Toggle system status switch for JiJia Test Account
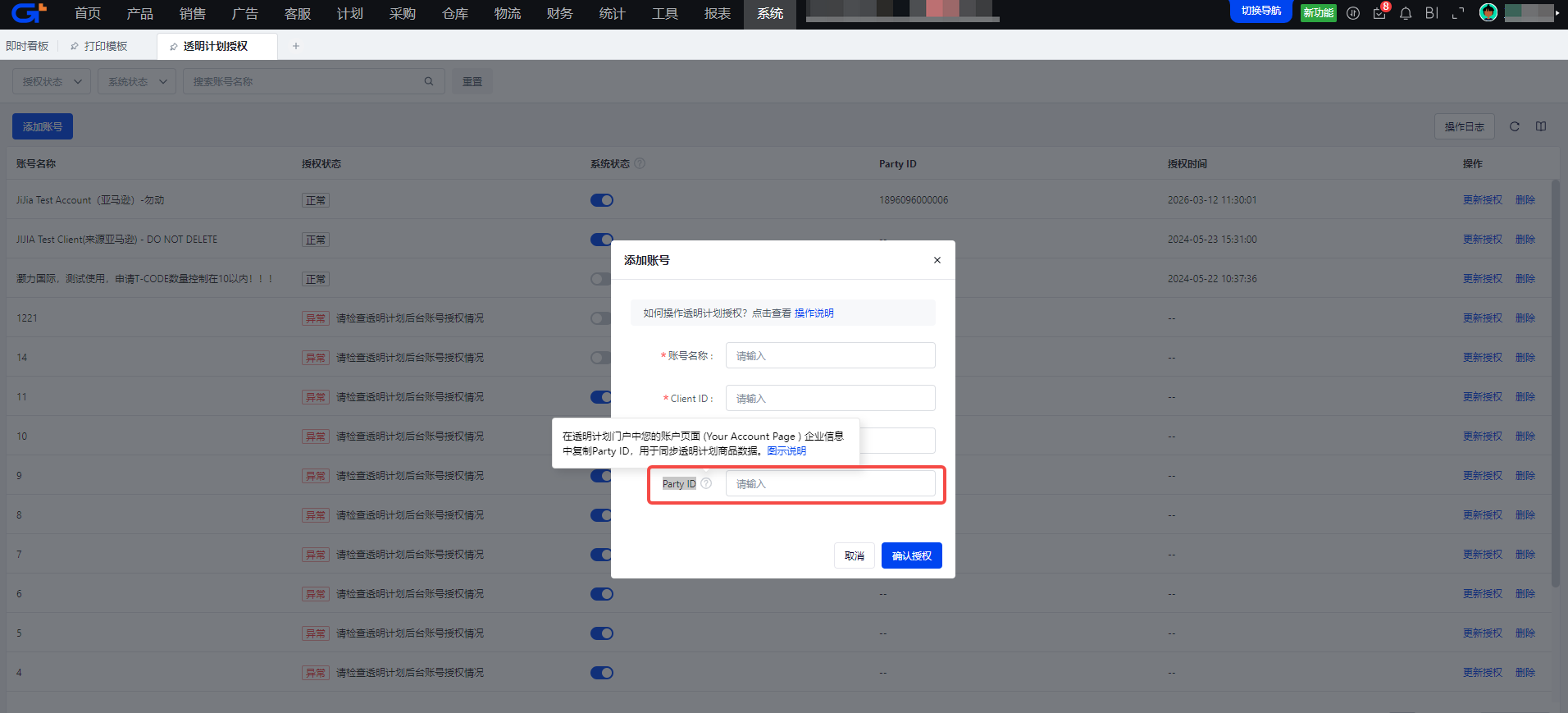1568x713 pixels. [x=602, y=200]
